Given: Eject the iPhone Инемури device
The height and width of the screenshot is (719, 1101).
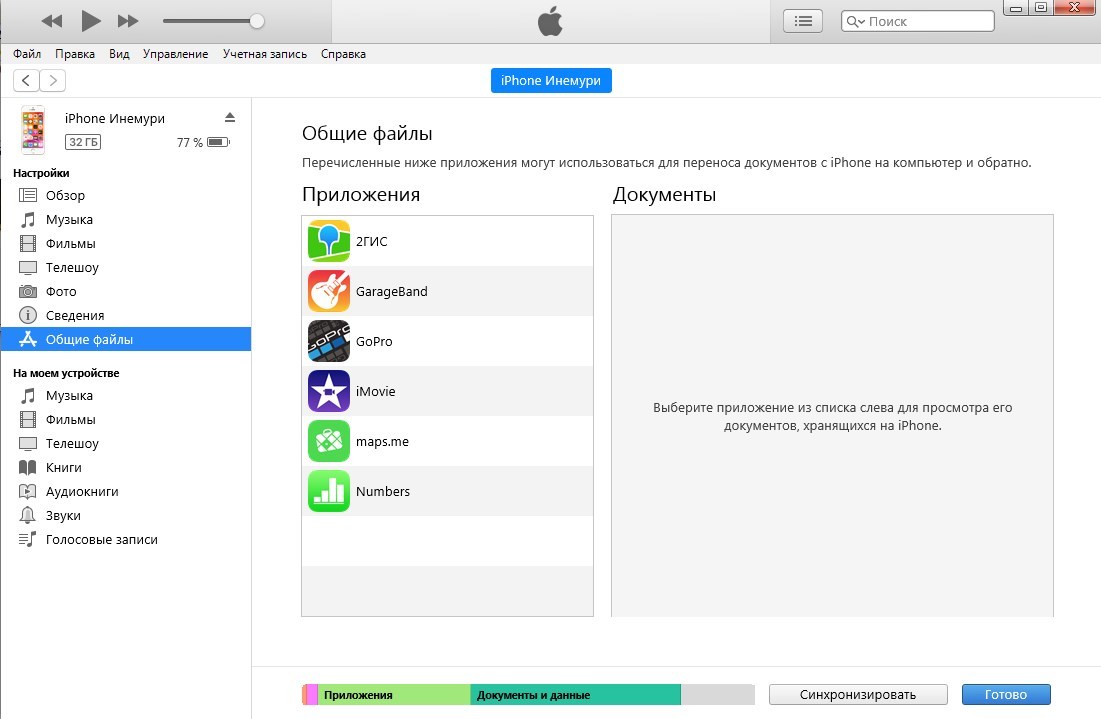Looking at the screenshot, I should click(x=230, y=117).
